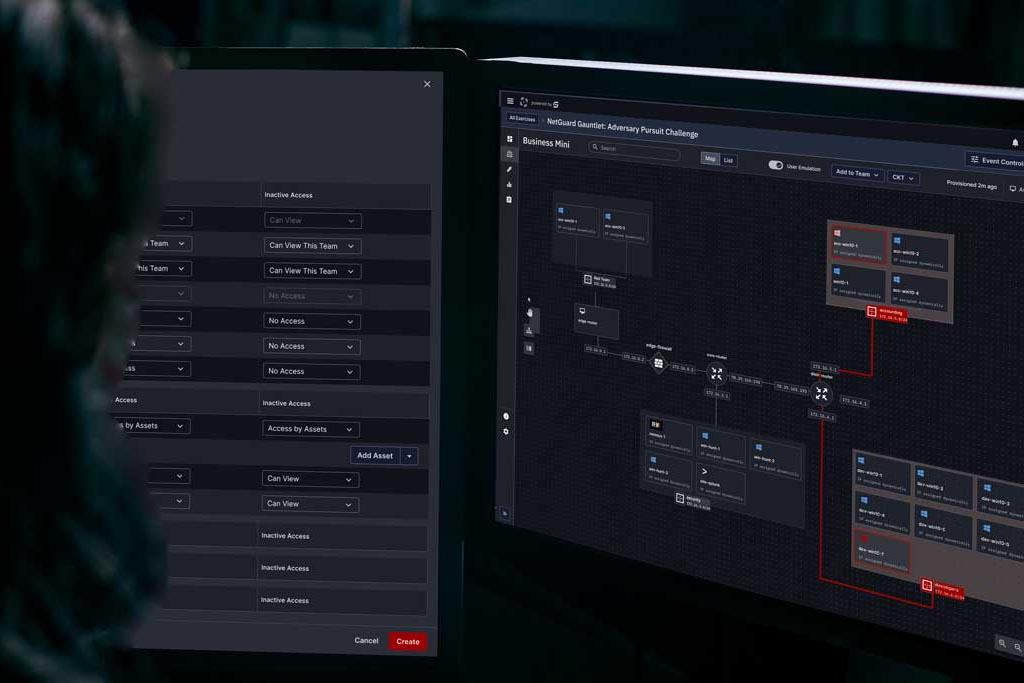Switch to List view
1024x683 pixels.
[729, 160]
